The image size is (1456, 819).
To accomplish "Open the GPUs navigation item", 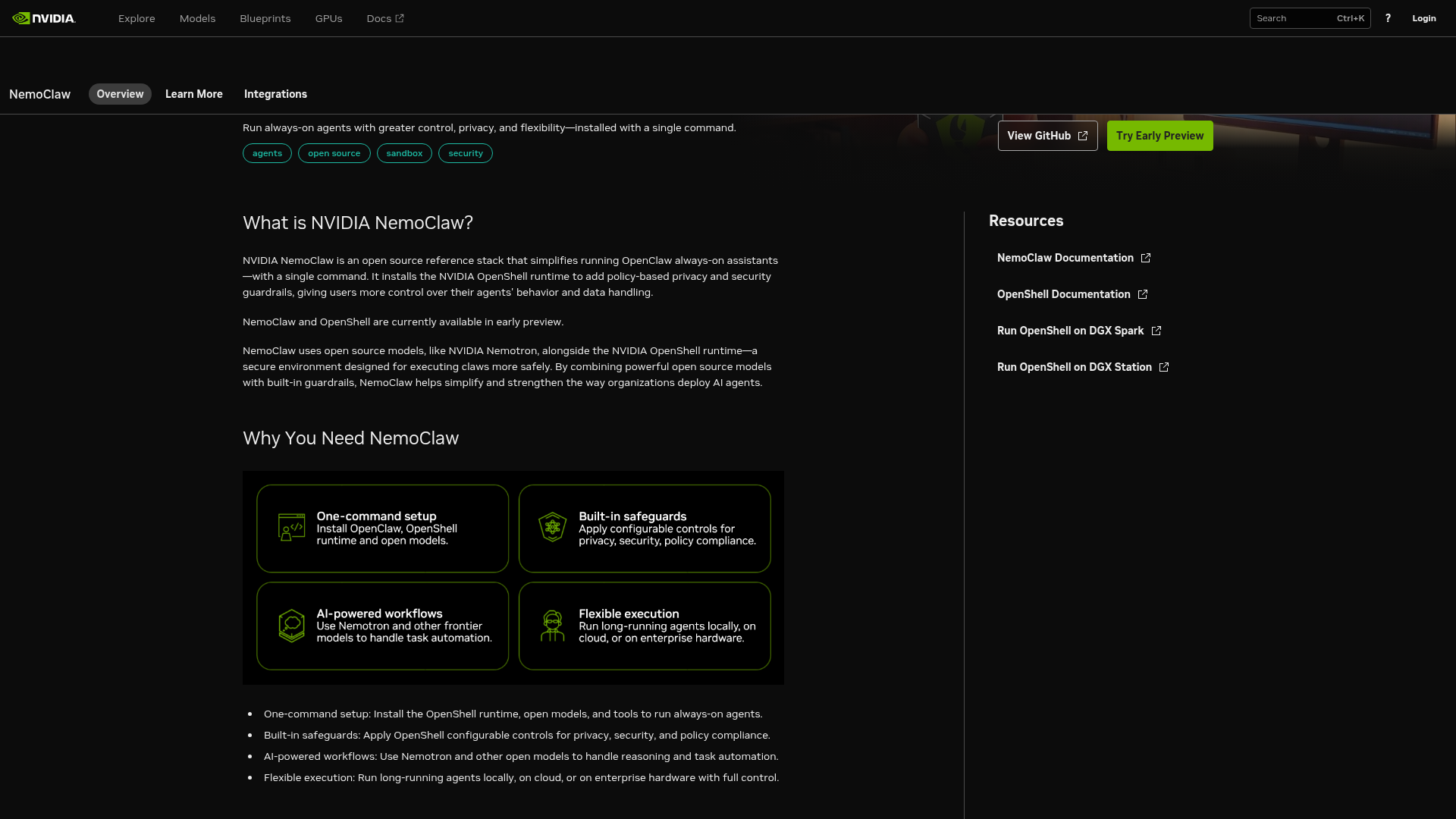I will (x=329, y=18).
